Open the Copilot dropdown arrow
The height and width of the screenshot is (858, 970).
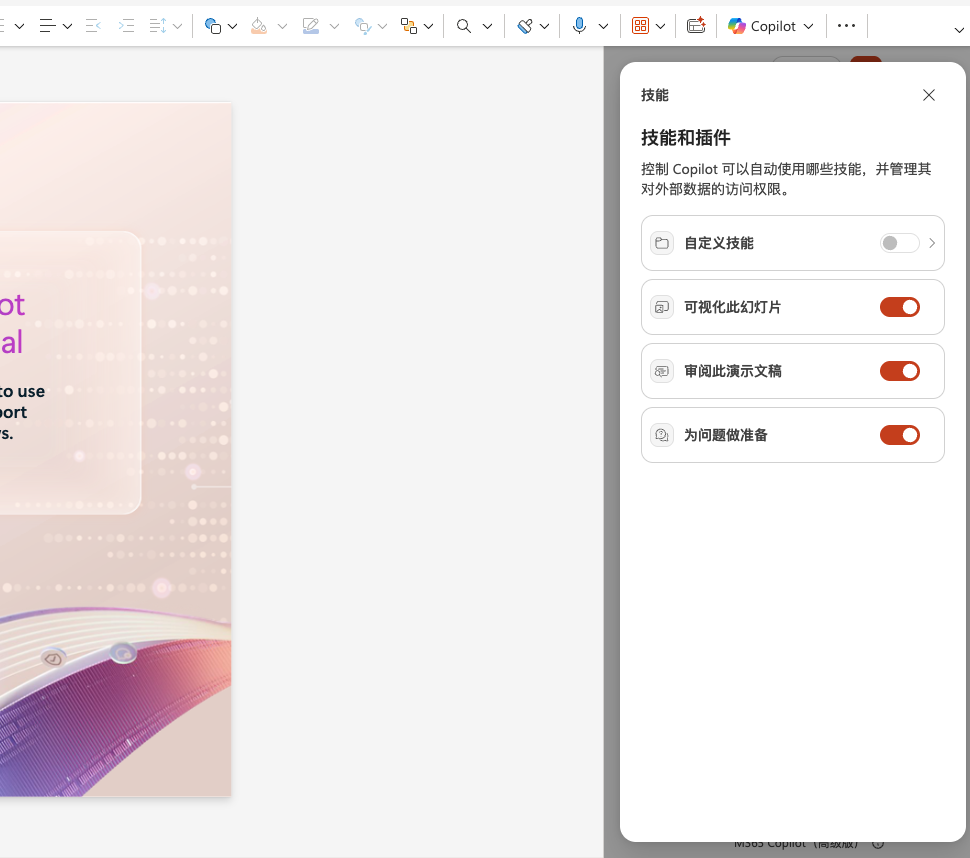pos(808,26)
